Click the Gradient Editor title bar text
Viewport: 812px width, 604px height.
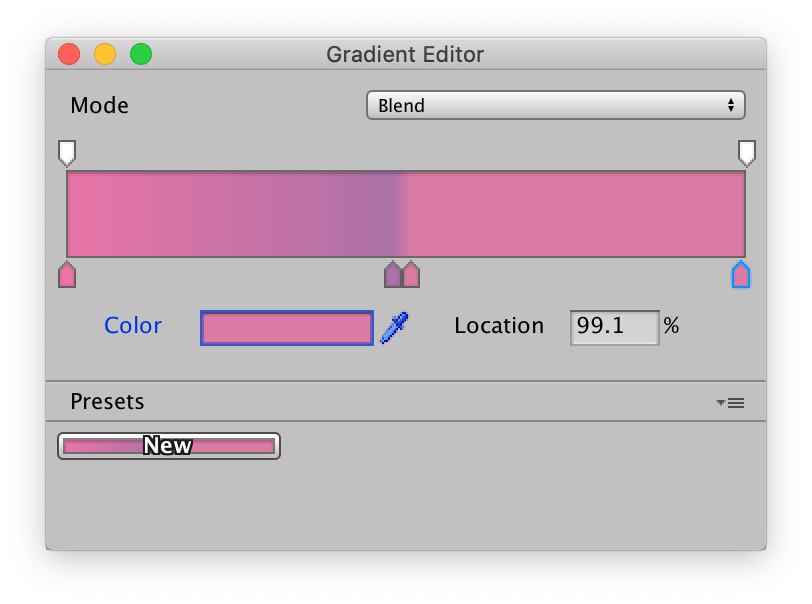405,55
